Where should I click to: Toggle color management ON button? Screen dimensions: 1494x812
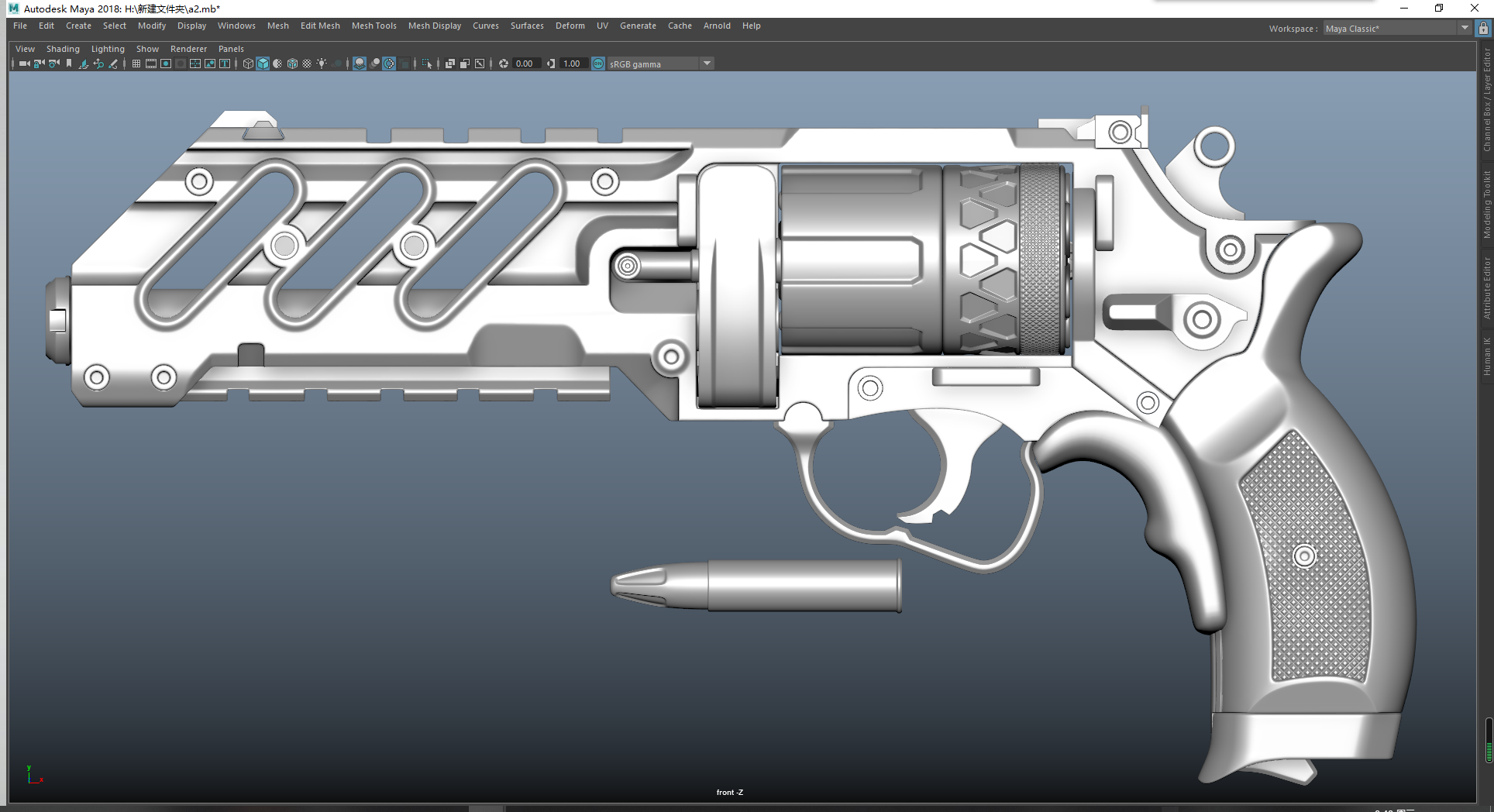tap(598, 64)
